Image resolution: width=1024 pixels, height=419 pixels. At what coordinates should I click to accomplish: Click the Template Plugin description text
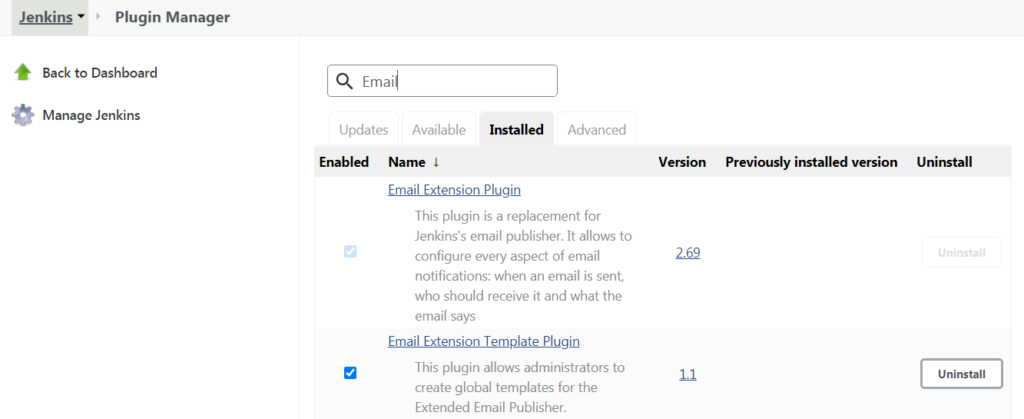tap(519, 388)
